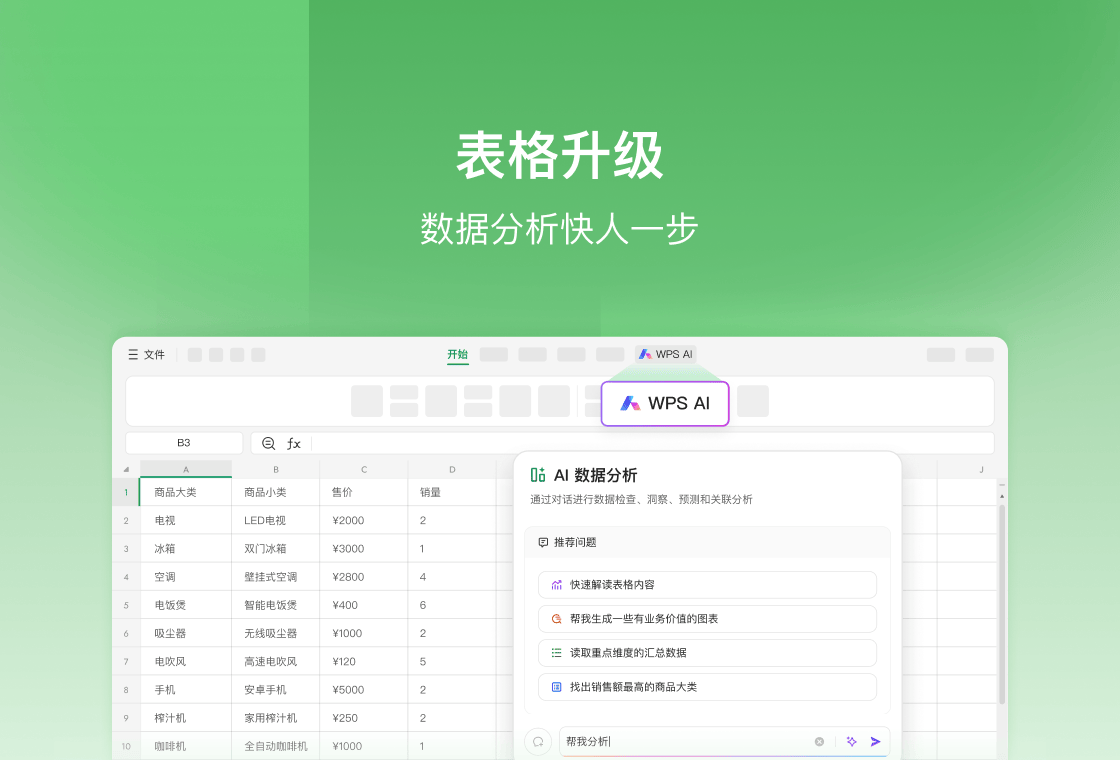
Task: Click the zoom magnifier icon in formula bar
Action: click(x=268, y=443)
